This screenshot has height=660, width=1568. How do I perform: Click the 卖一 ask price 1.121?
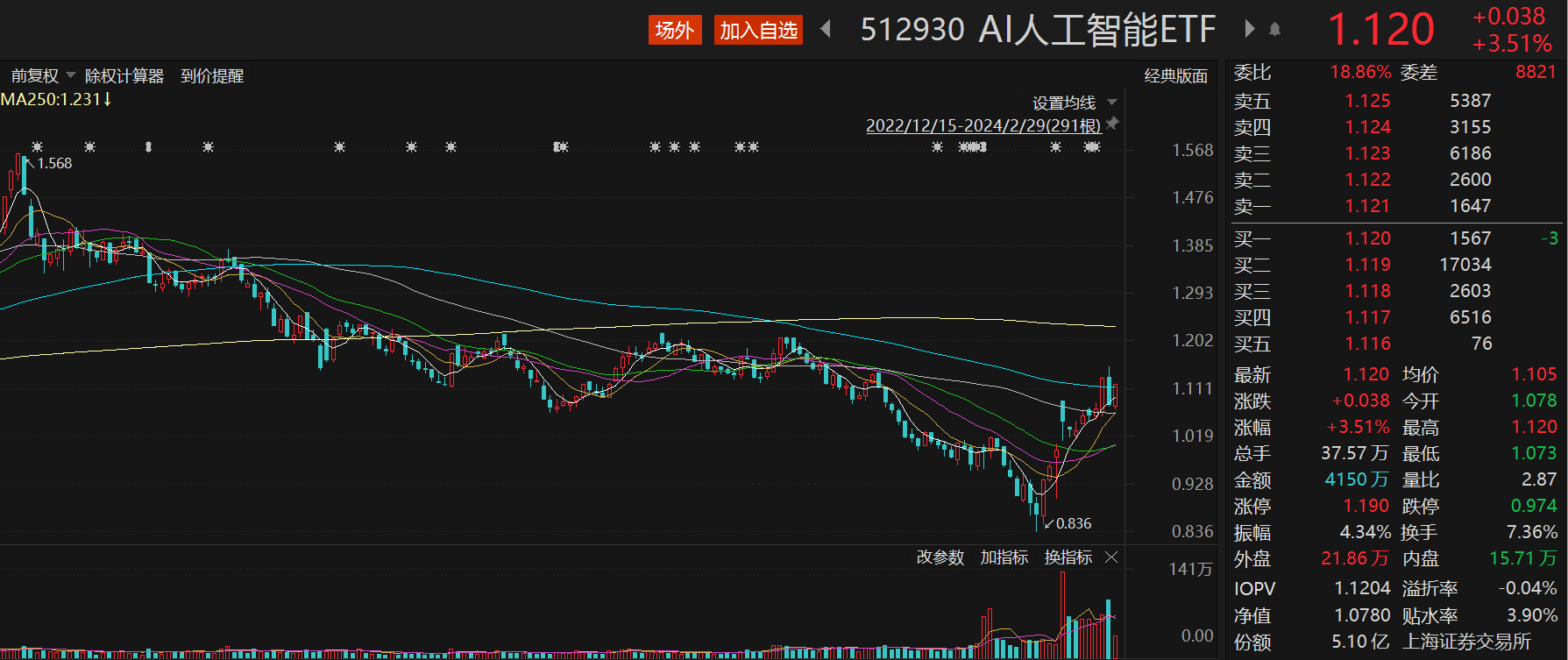pyautogui.click(x=1367, y=206)
